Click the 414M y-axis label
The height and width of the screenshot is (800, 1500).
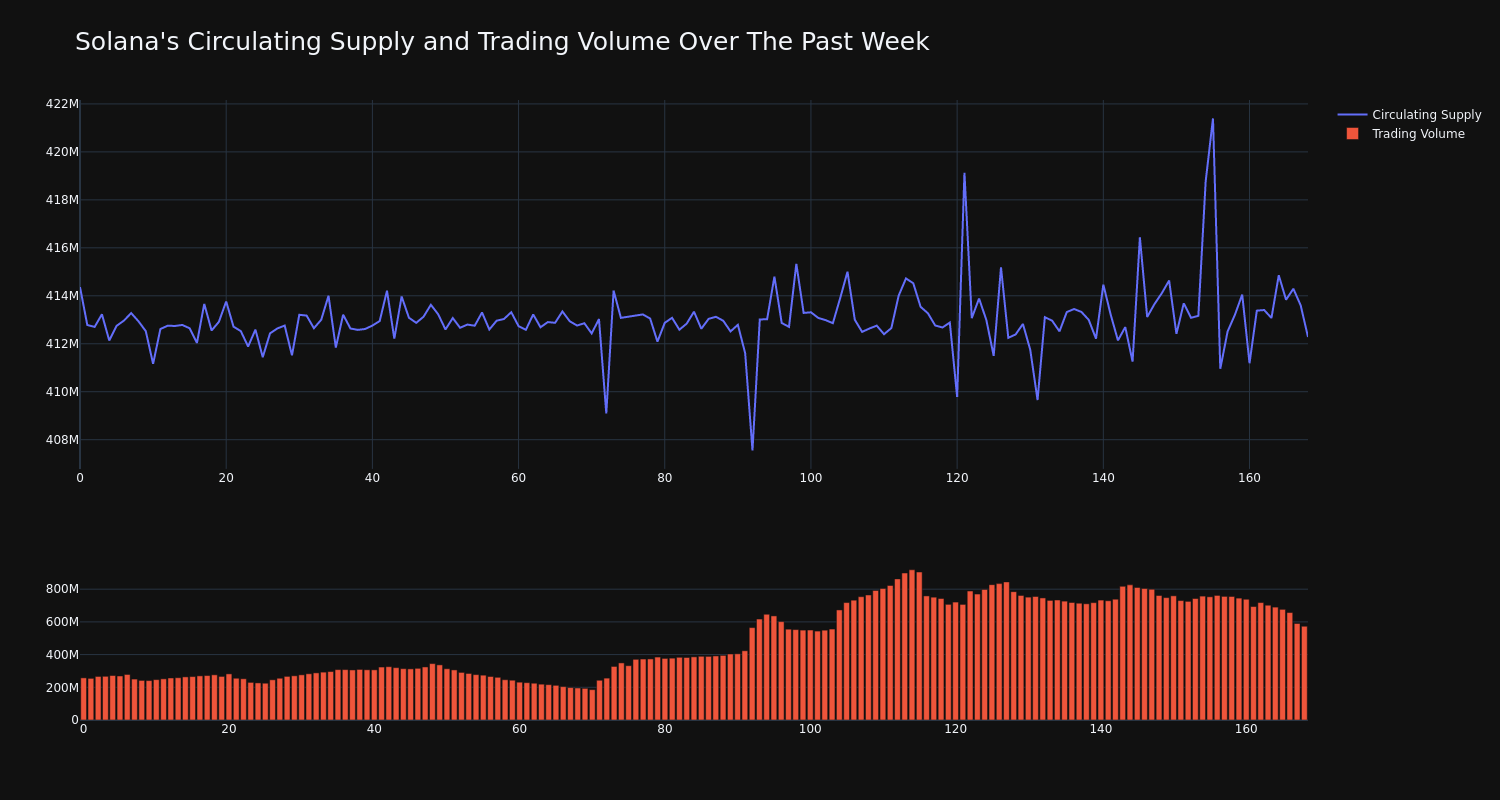point(62,296)
